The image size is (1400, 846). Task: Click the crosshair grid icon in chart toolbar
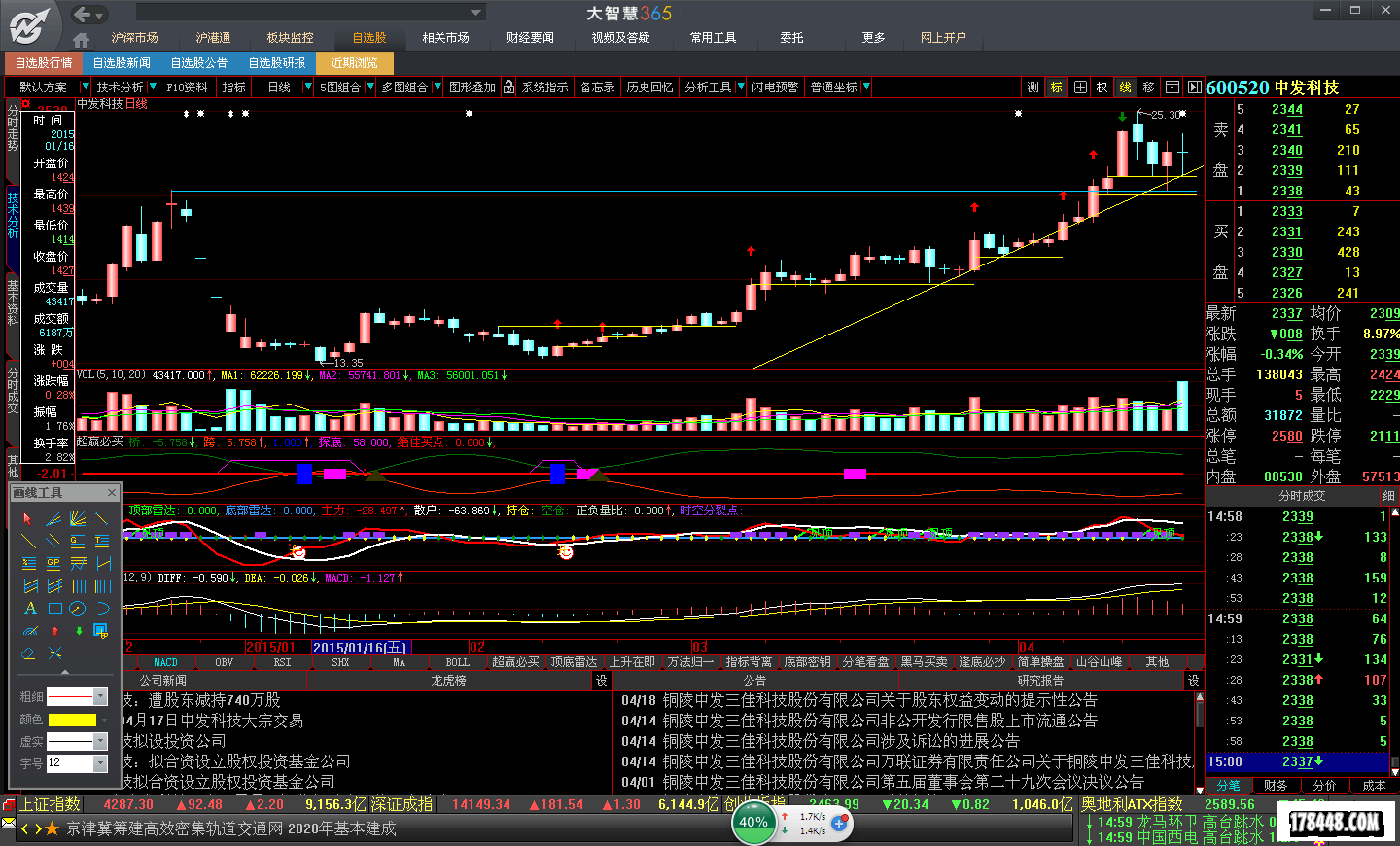pyautogui.click(x=1080, y=87)
